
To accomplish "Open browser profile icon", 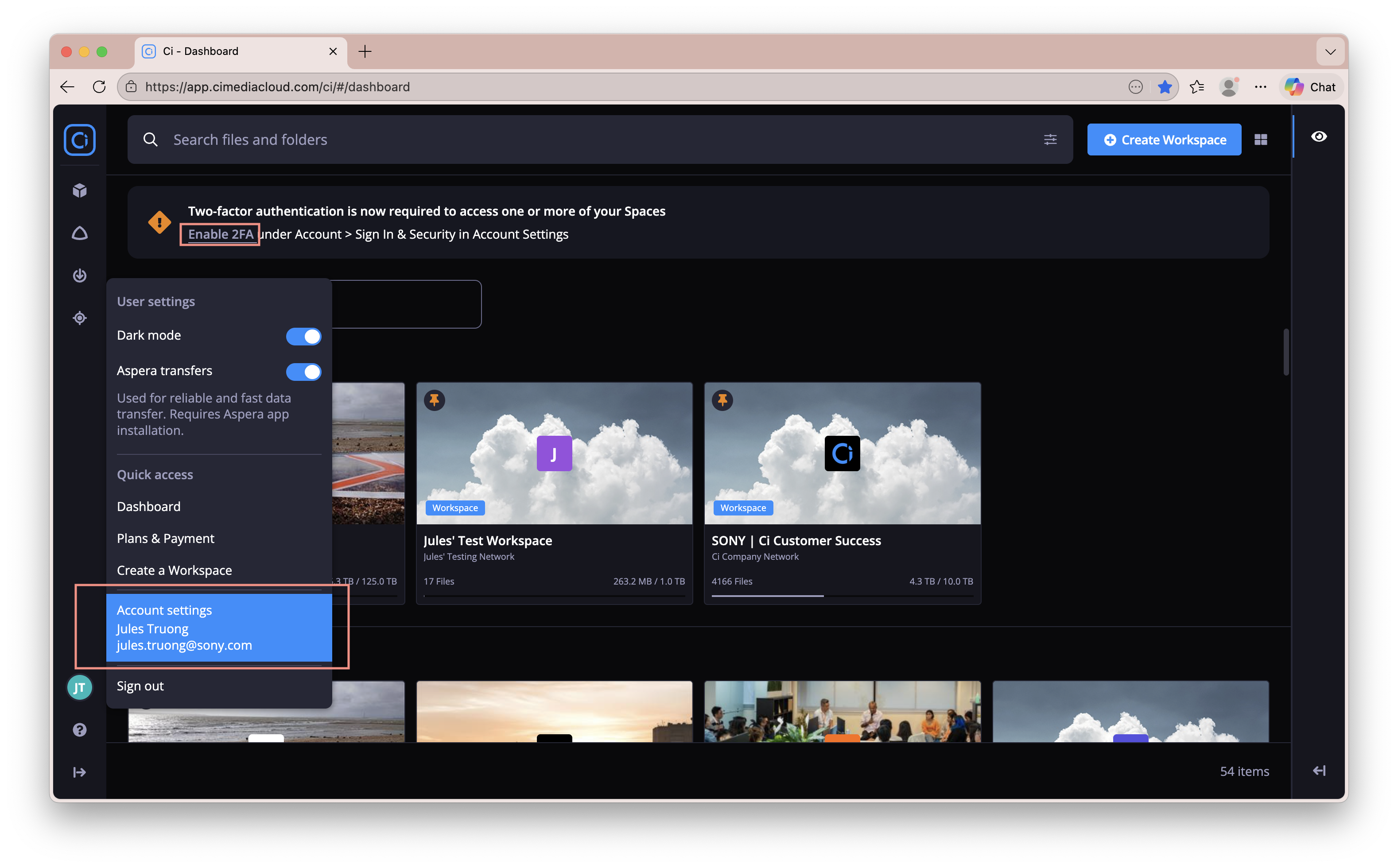I will click(x=1228, y=87).
